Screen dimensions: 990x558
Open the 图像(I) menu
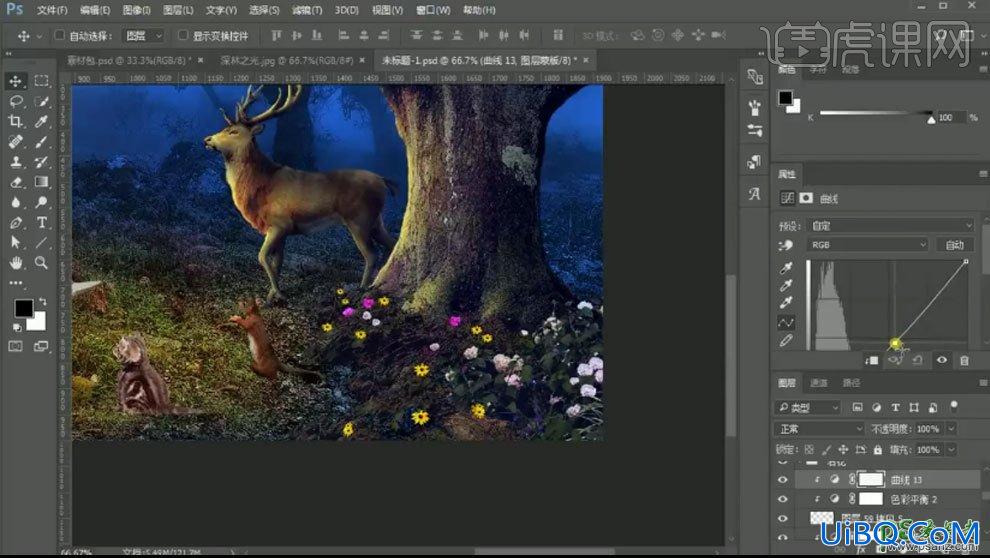pos(136,10)
